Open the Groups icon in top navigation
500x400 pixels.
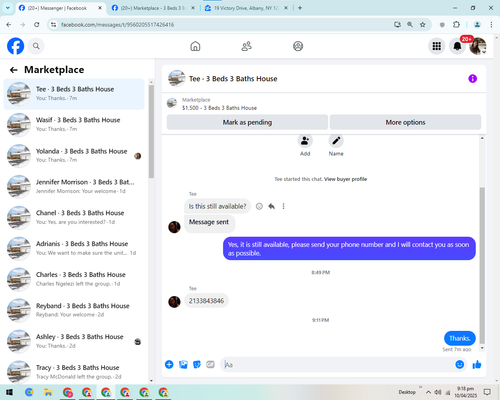click(x=298, y=46)
